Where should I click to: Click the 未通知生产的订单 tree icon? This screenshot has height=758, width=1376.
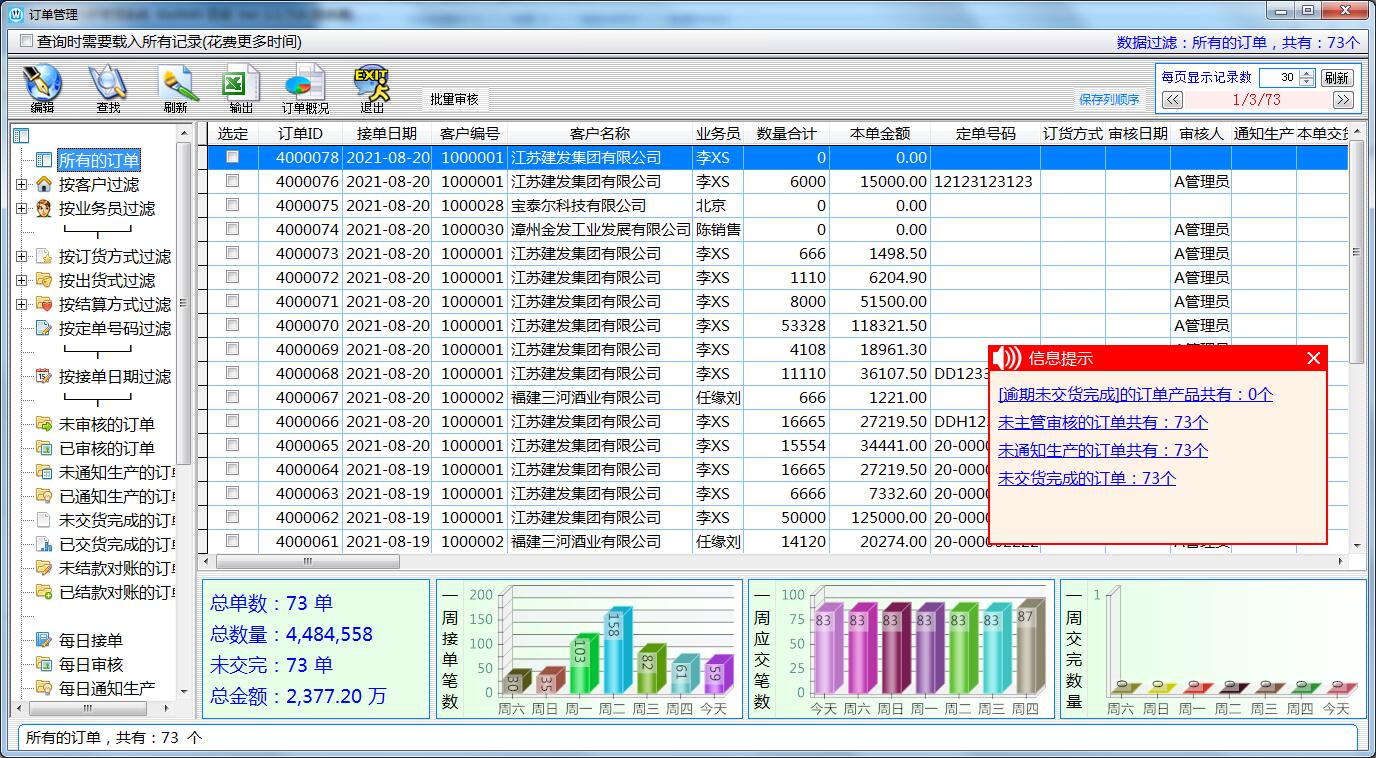tap(43, 472)
